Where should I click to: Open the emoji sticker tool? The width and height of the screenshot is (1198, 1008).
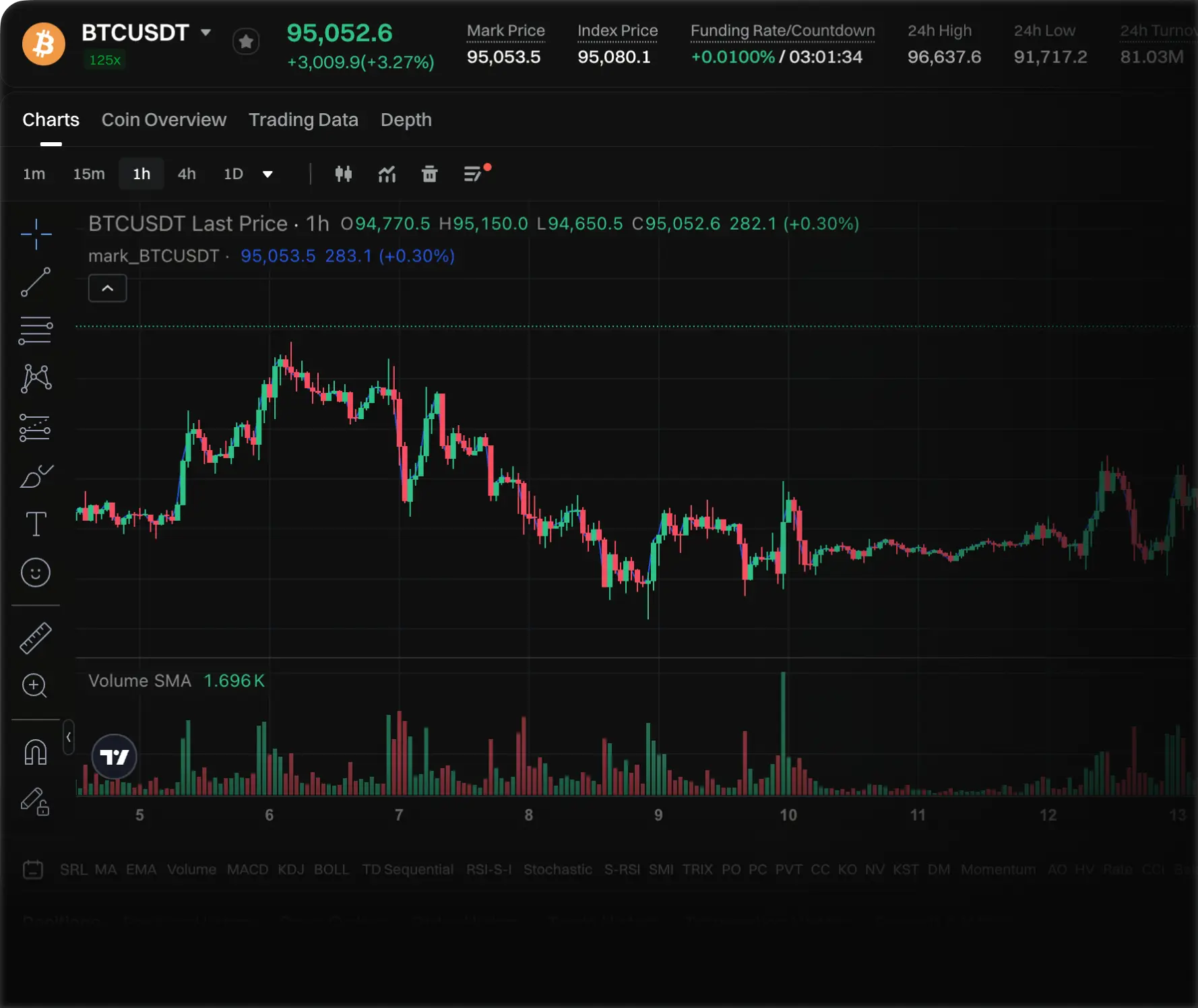pyautogui.click(x=36, y=573)
